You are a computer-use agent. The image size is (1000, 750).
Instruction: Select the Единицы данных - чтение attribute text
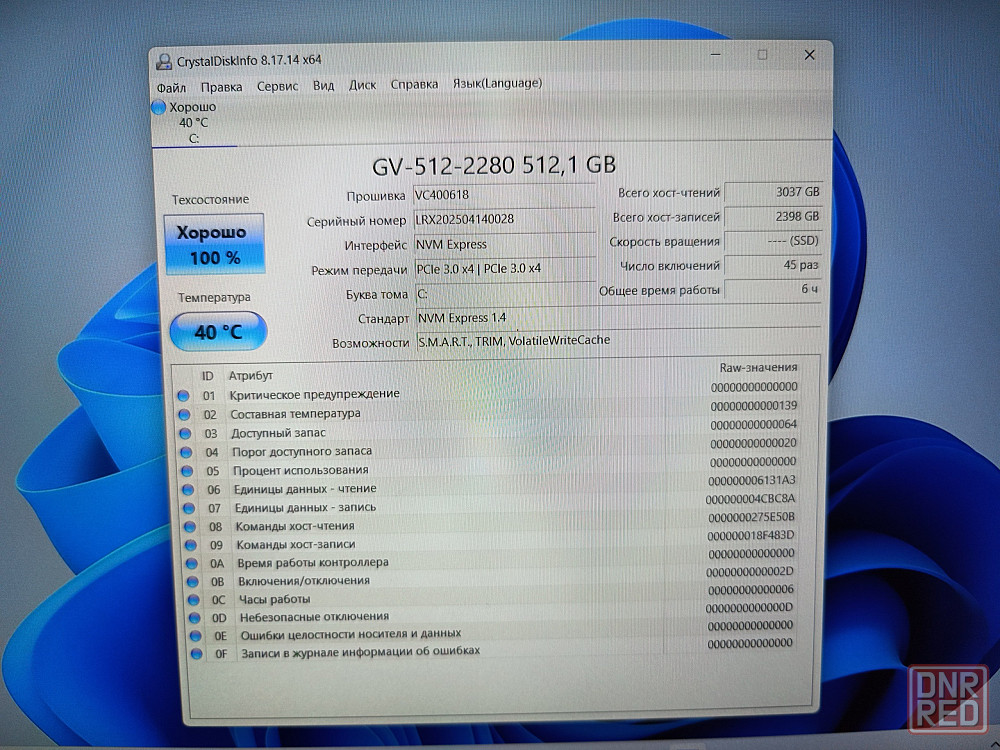(305, 489)
